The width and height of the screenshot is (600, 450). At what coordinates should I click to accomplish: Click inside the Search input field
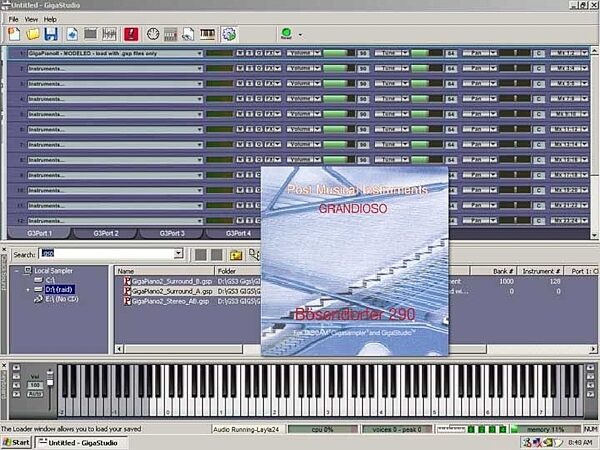(x=107, y=253)
